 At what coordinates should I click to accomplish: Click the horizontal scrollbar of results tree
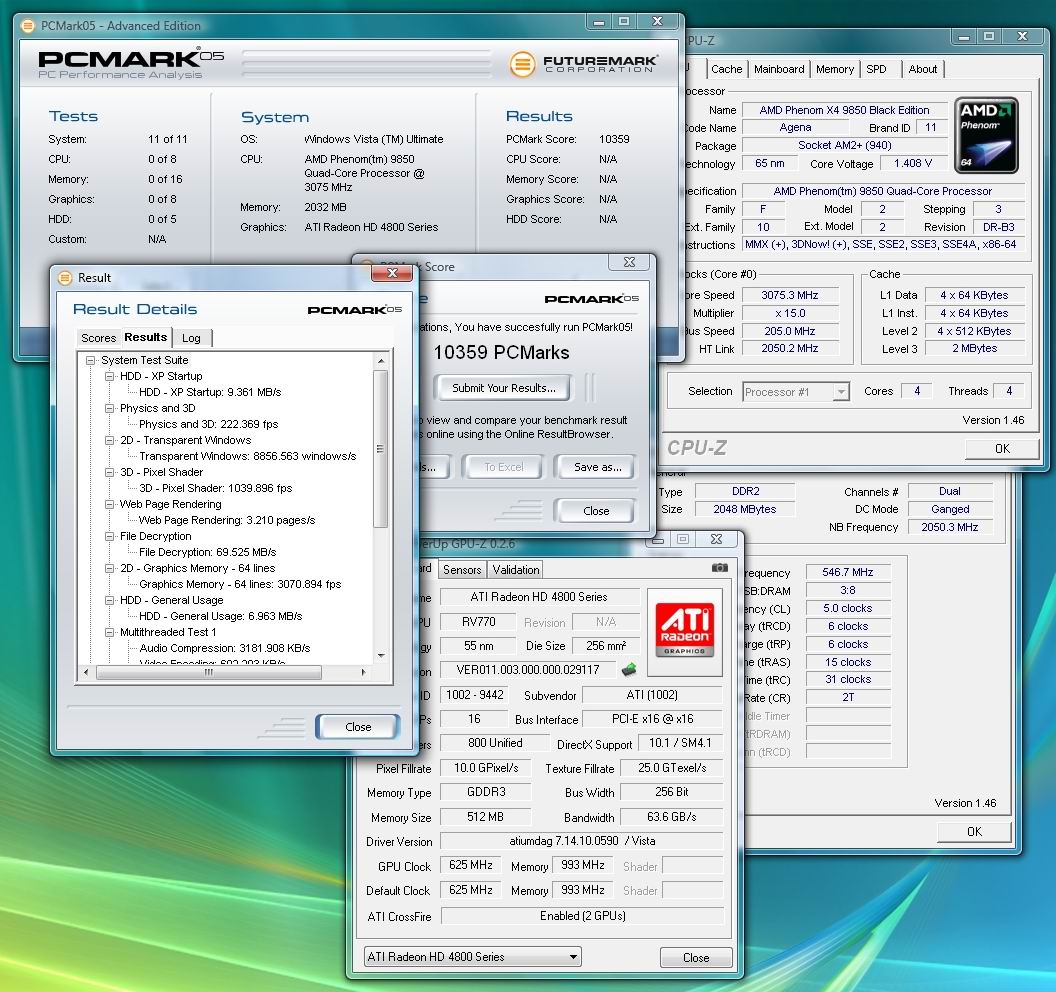(x=209, y=672)
